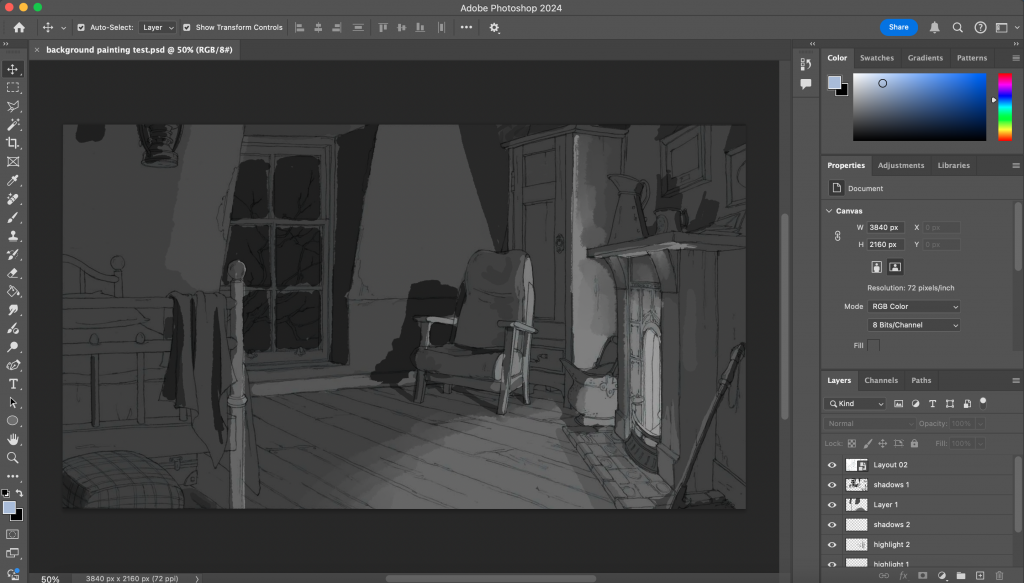Hide the Layout 02 layer
1024x583 pixels.
pyautogui.click(x=831, y=465)
